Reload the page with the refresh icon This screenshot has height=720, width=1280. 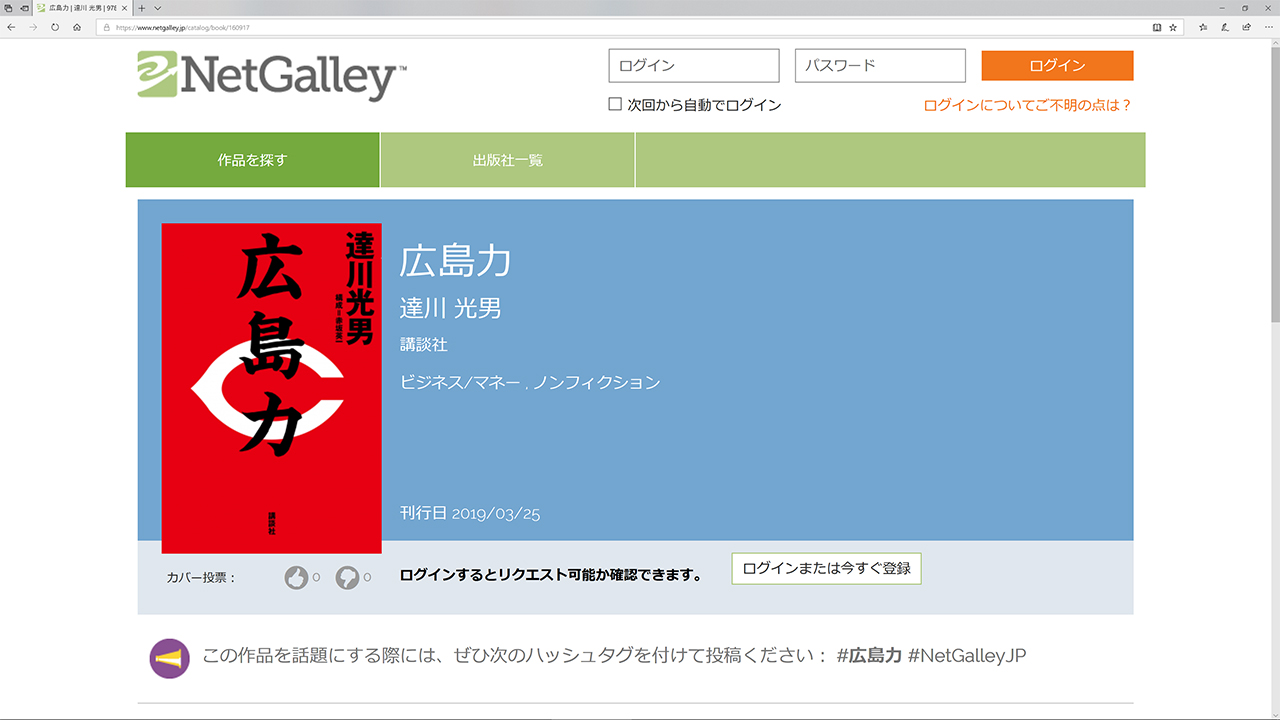55,27
